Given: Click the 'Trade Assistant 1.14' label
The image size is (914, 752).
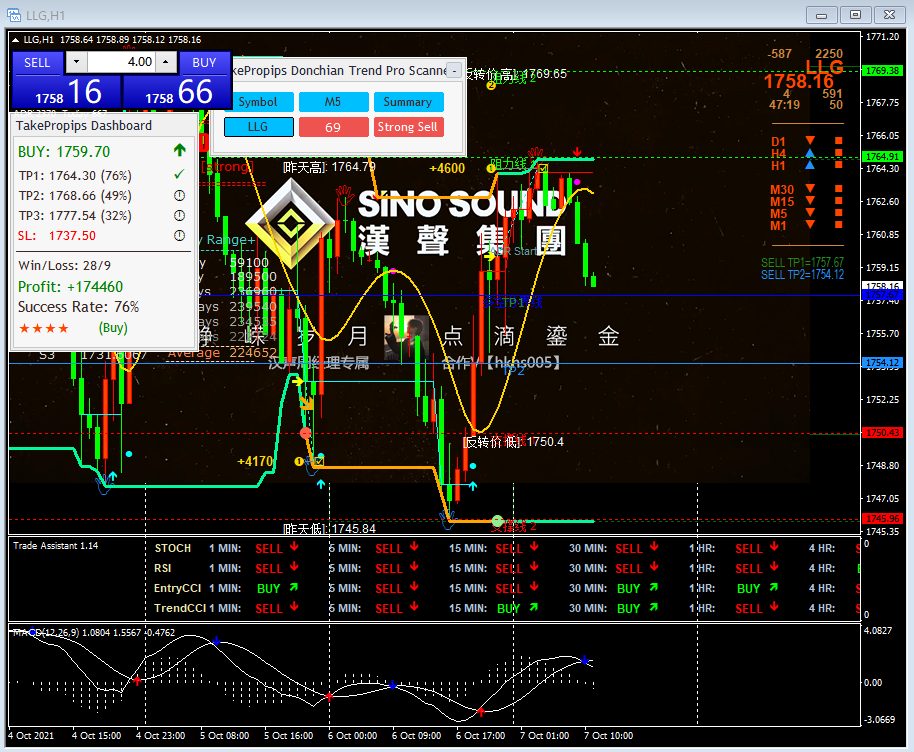Looking at the screenshot, I should [55, 546].
